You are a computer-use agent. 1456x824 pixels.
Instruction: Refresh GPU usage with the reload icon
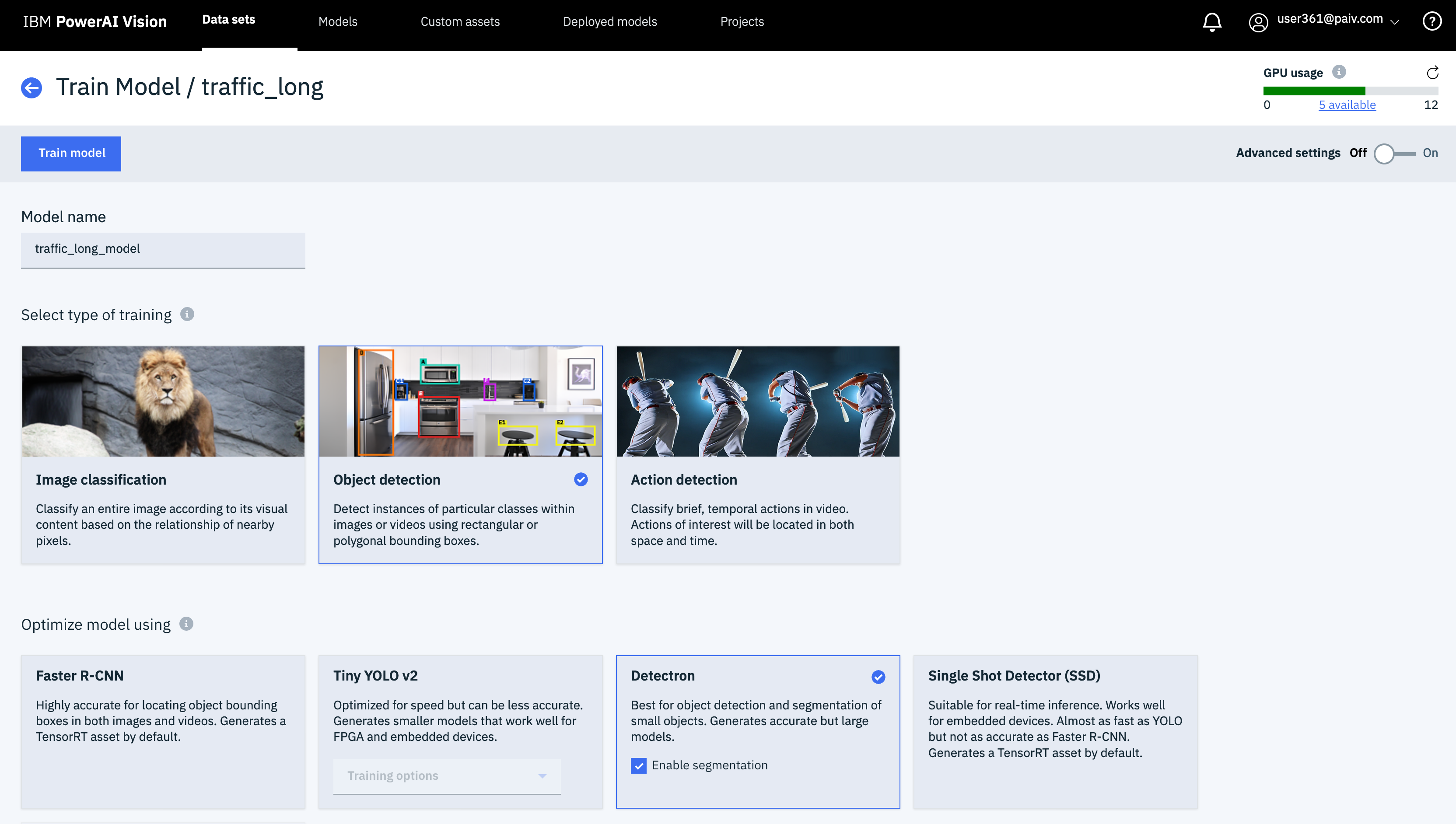pyautogui.click(x=1432, y=73)
